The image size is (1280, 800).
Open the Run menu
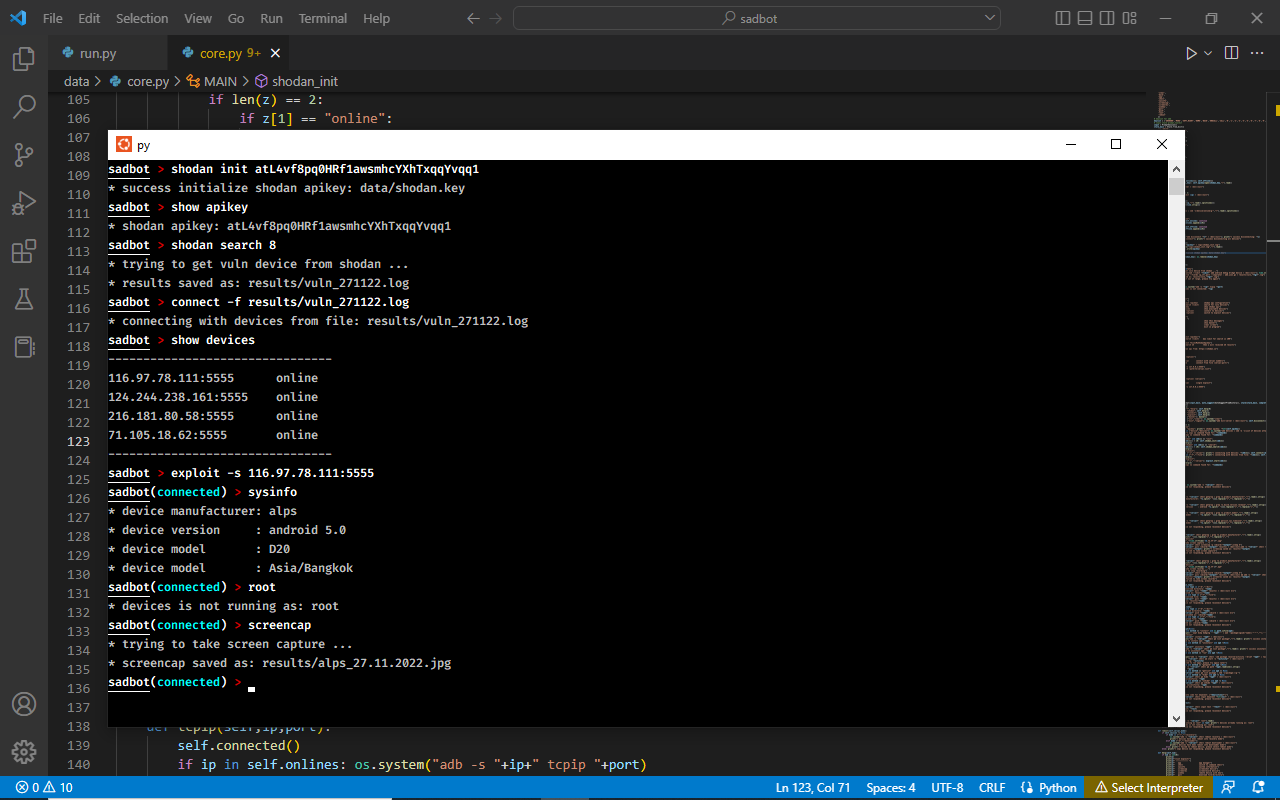tap(271, 18)
